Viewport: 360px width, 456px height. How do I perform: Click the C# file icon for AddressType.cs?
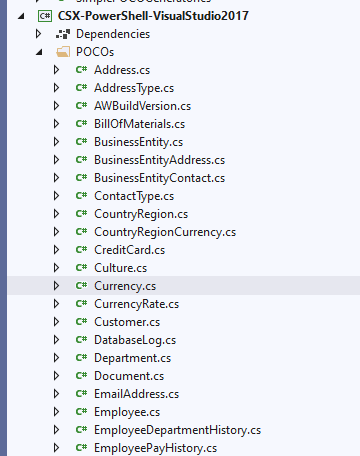(81, 88)
